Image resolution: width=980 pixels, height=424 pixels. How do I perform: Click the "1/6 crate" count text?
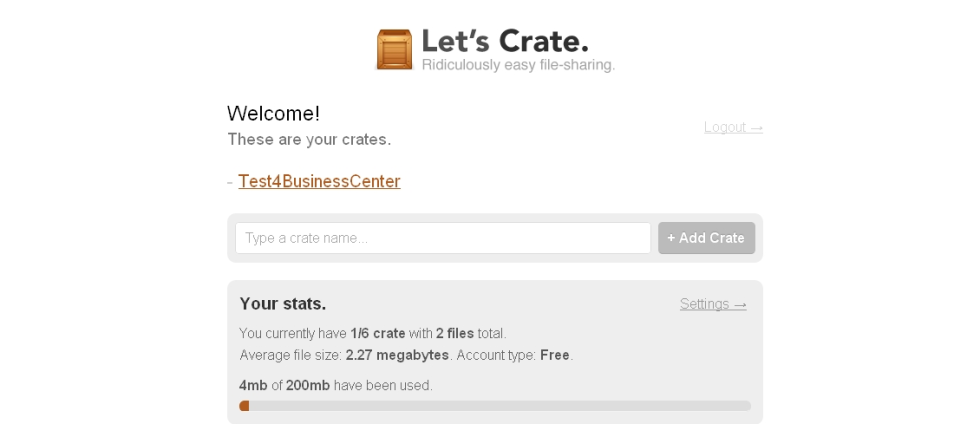377,333
